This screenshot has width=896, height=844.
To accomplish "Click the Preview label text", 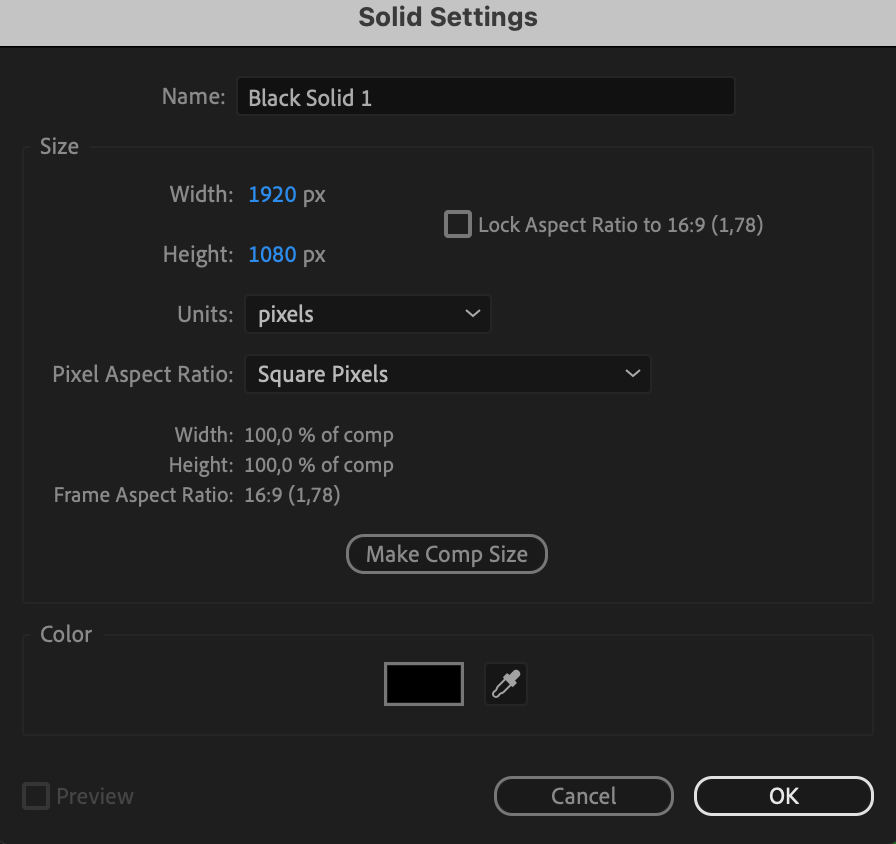I will click(95, 796).
